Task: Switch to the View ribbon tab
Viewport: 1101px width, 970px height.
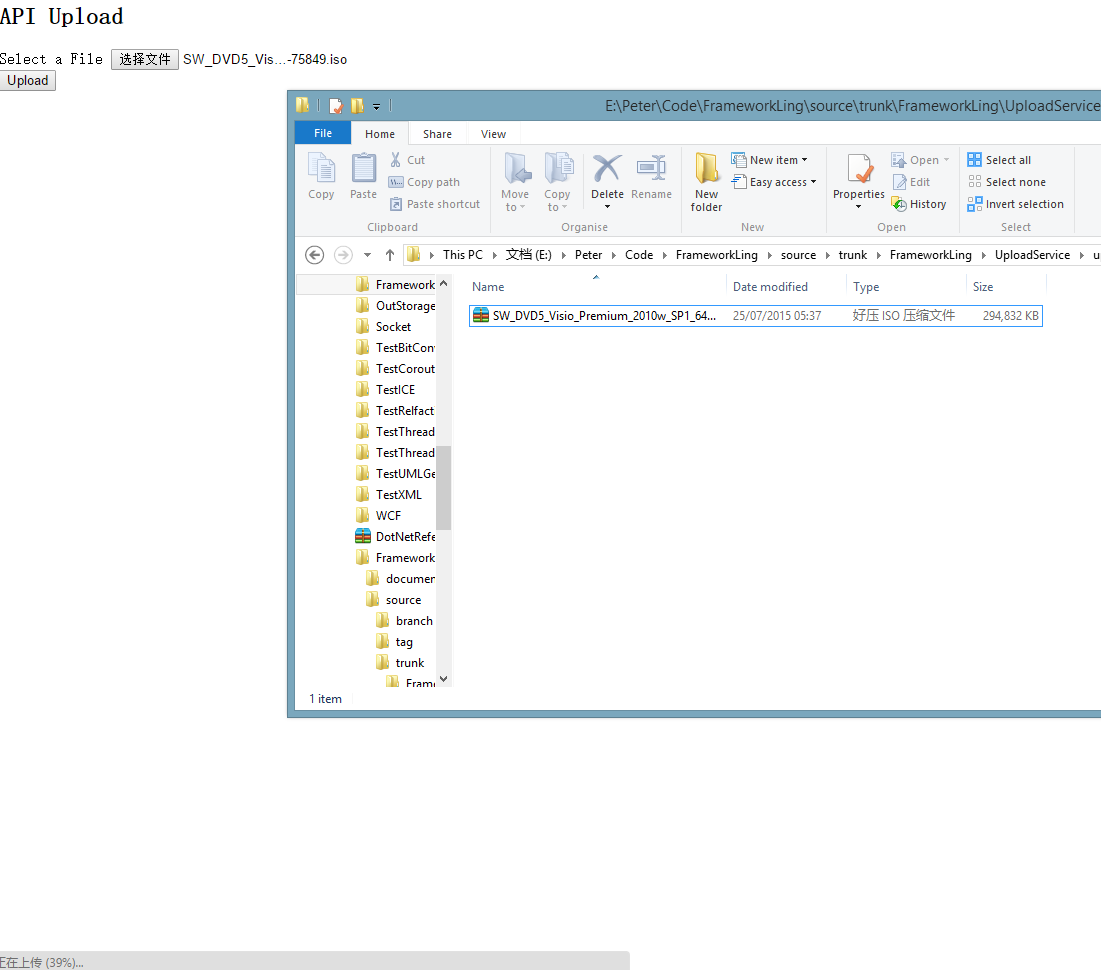Action: [493, 133]
